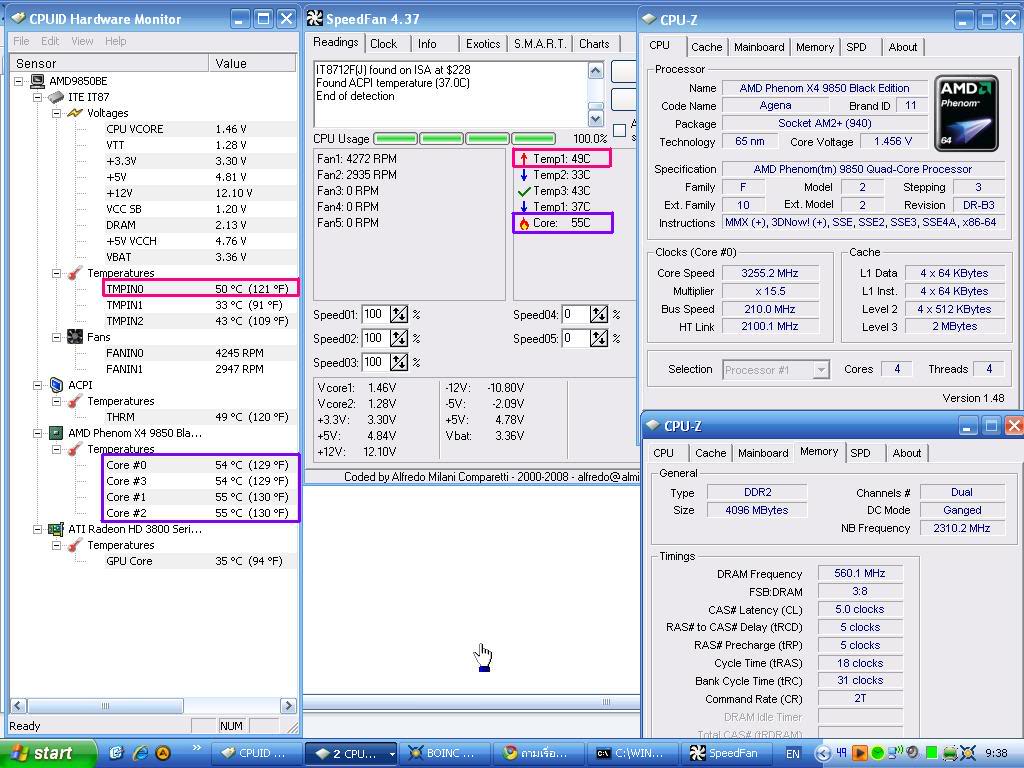Click the Speed03 spinner icon in SpeedFan
The image size is (1024, 768).
coord(399,362)
